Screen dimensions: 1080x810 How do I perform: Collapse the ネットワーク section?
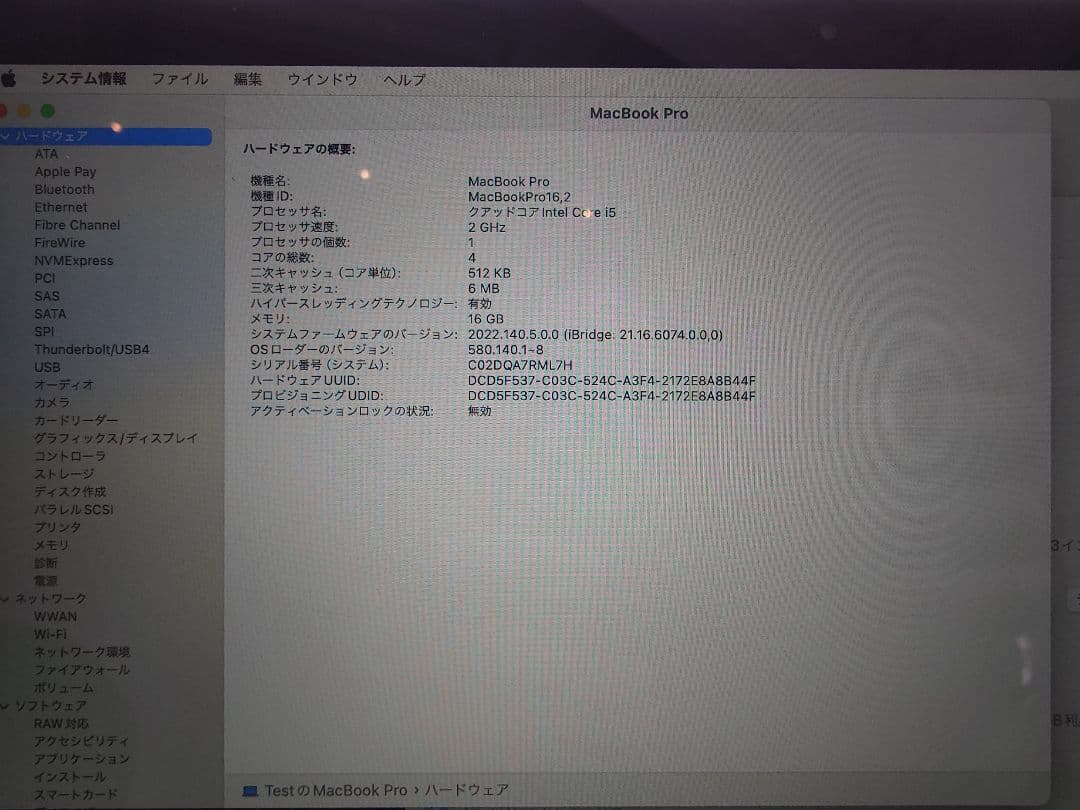[x=8, y=597]
